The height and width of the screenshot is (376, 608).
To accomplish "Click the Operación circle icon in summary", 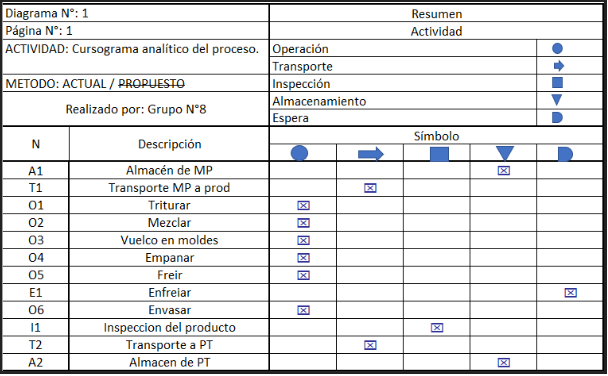I will tap(557, 48).
